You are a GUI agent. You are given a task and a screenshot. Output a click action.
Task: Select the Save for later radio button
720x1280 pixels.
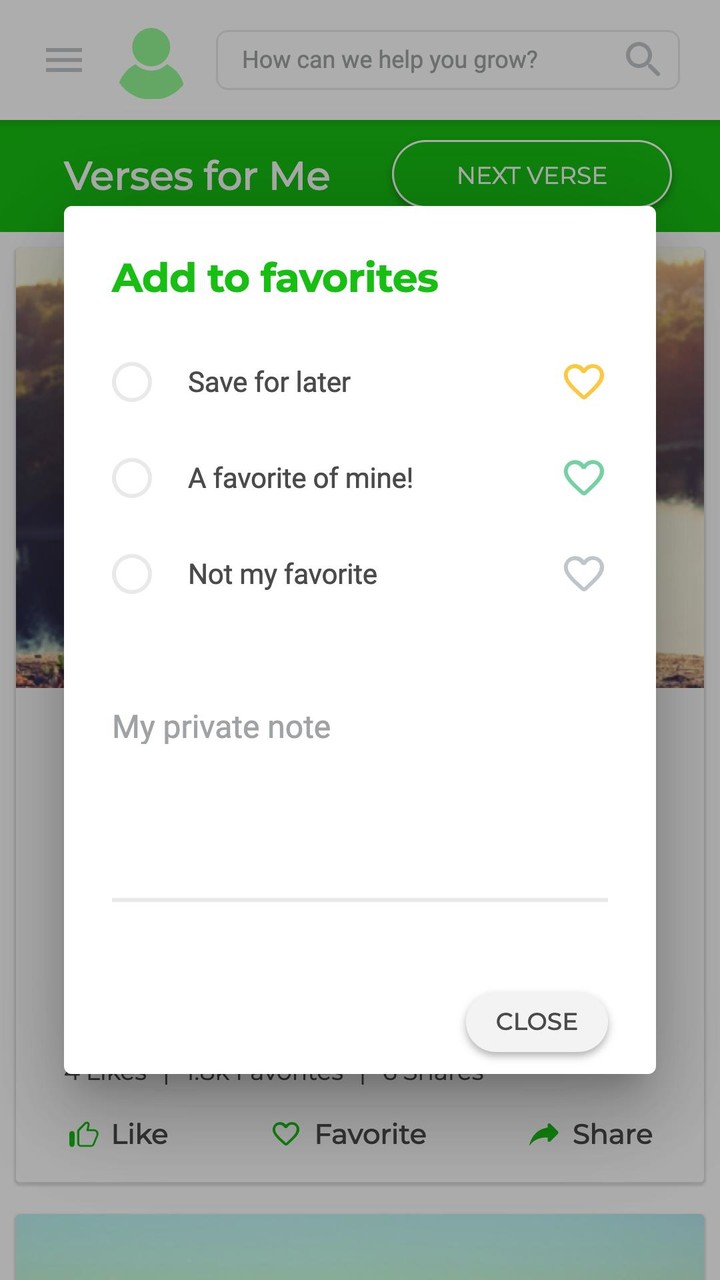132,382
